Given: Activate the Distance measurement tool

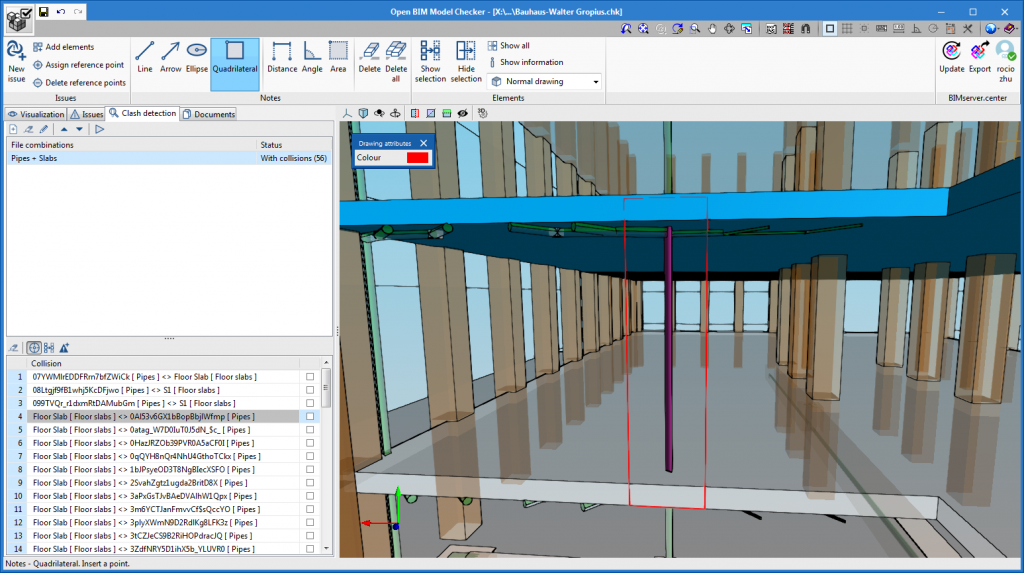Looking at the screenshot, I should click(x=282, y=57).
